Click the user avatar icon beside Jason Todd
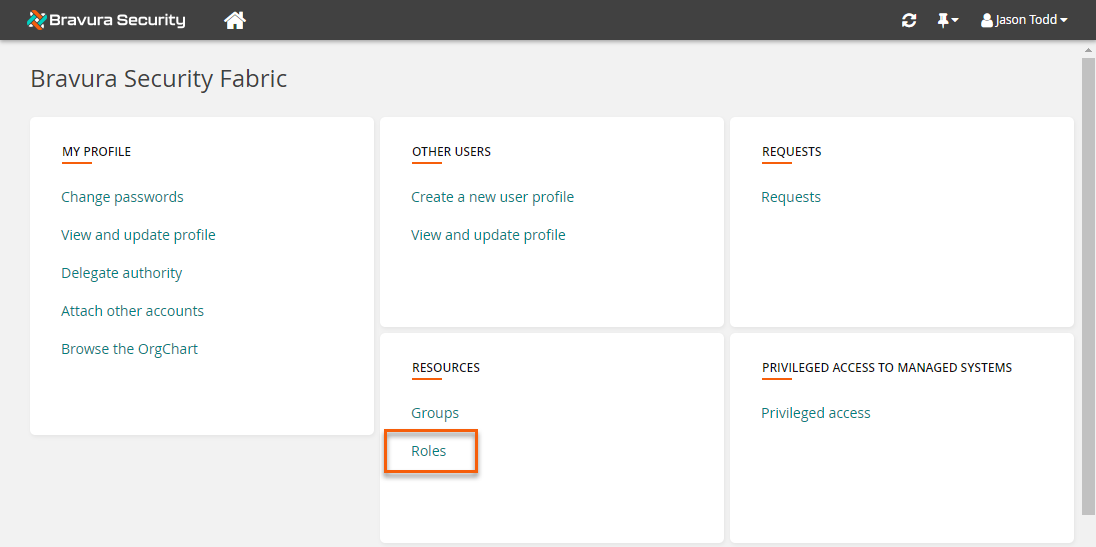The width and height of the screenshot is (1096, 547). 987,20
